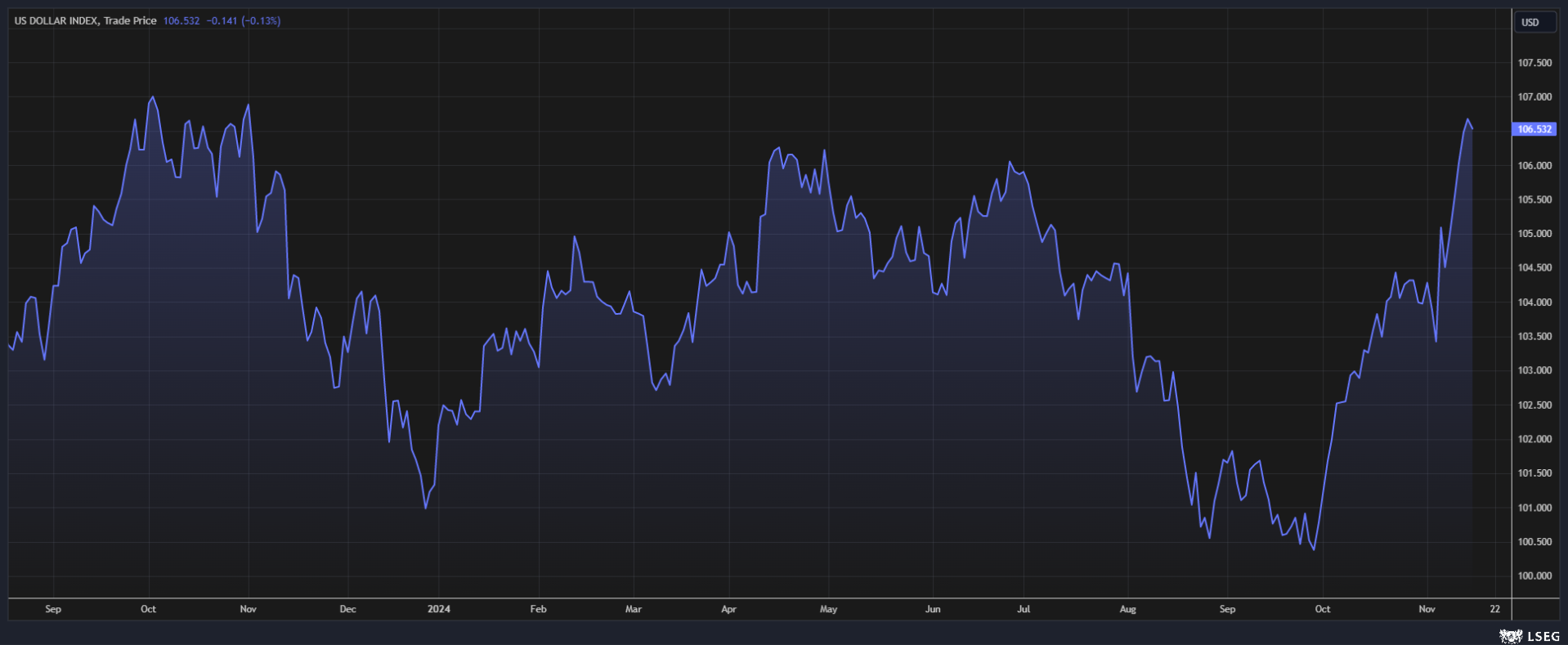1568x645 pixels.
Task: Click the May label on the time axis
Action: [828, 609]
